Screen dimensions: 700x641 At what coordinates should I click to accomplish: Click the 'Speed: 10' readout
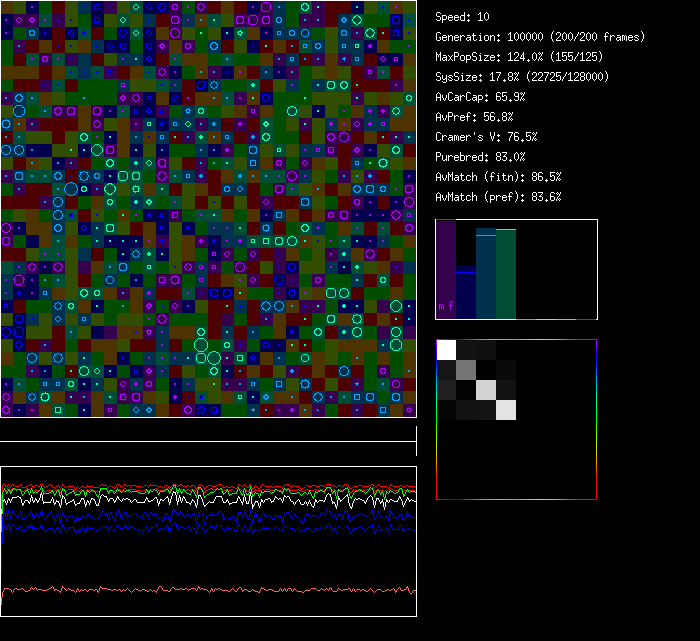tap(462, 17)
